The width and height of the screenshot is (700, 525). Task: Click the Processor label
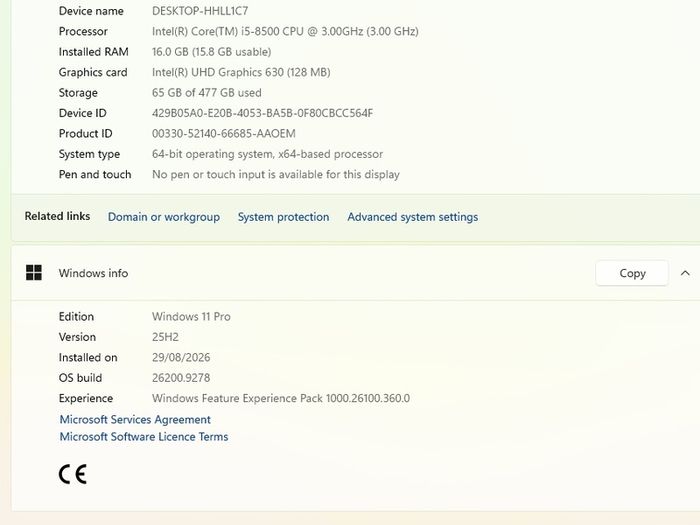(83, 31)
